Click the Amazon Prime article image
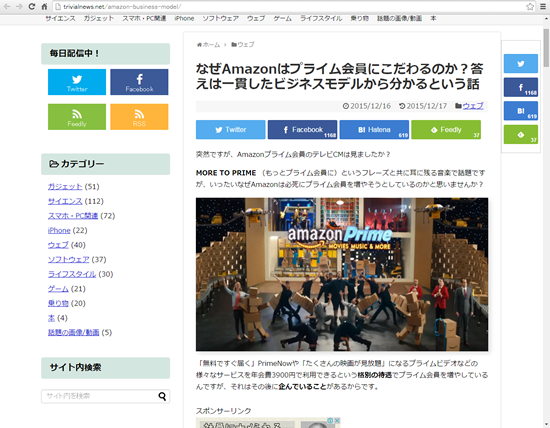550x428 pixels. coord(342,274)
